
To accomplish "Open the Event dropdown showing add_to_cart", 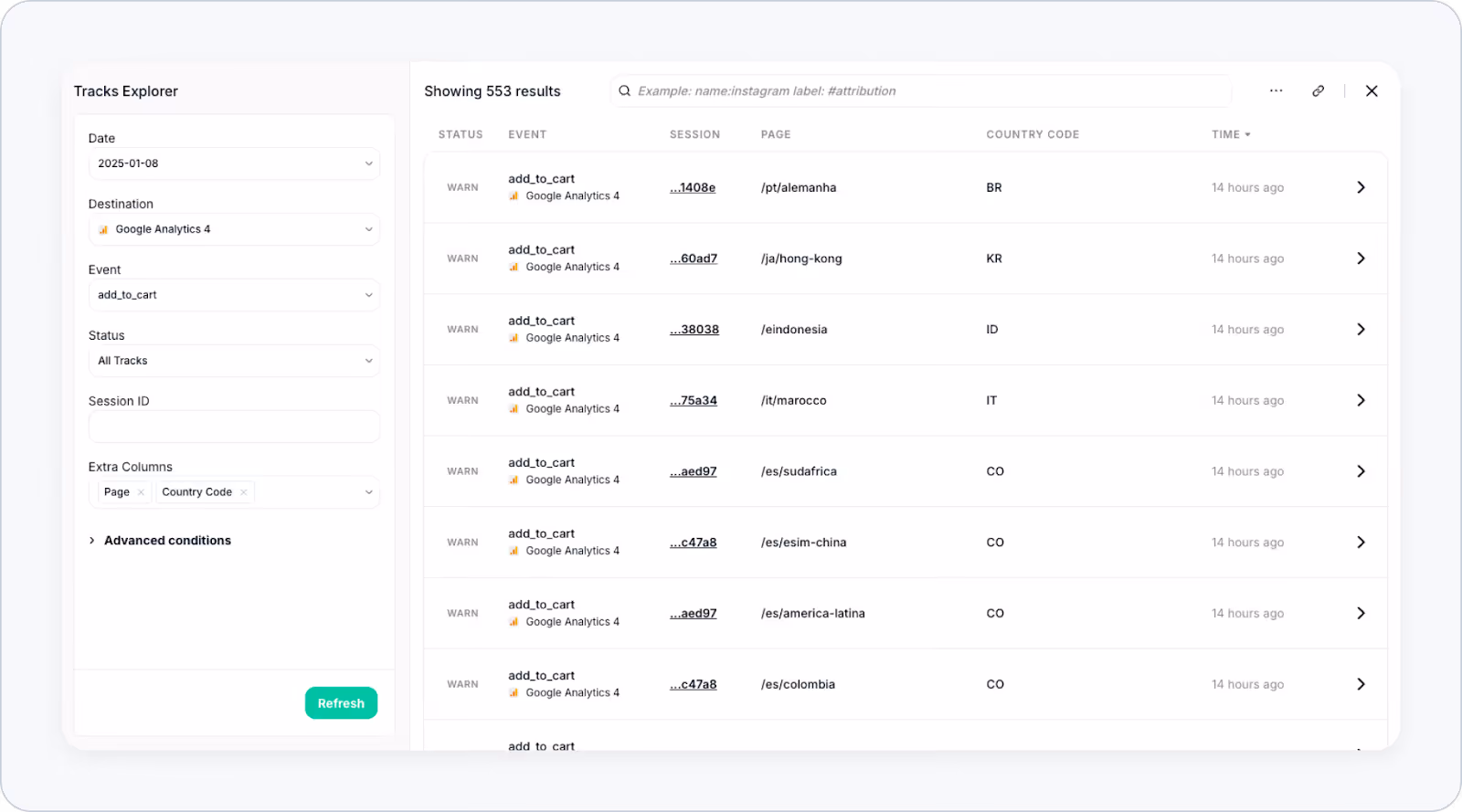I will pyautogui.click(x=234, y=295).
